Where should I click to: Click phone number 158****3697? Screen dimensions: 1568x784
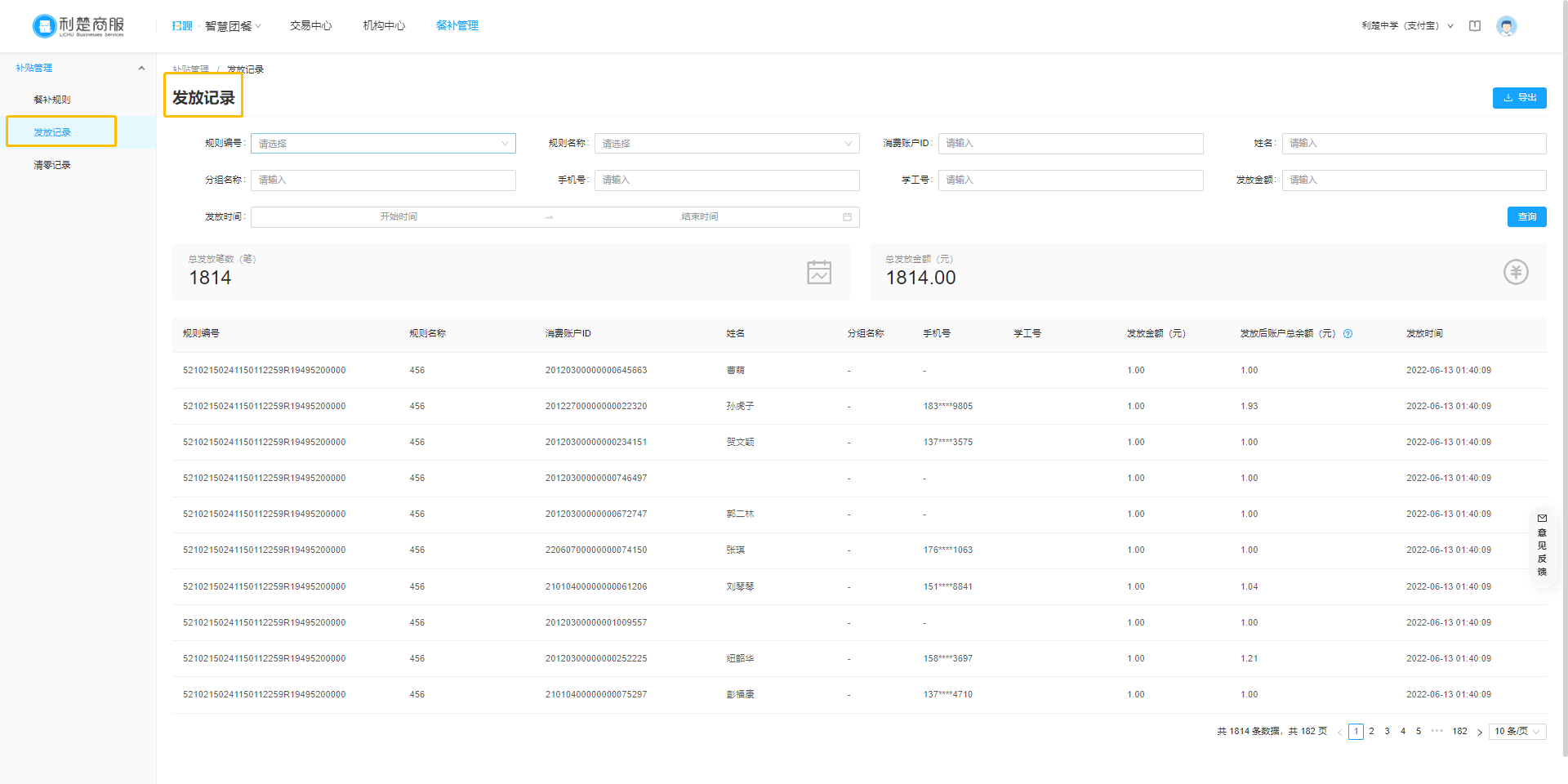tap(948, 659)
